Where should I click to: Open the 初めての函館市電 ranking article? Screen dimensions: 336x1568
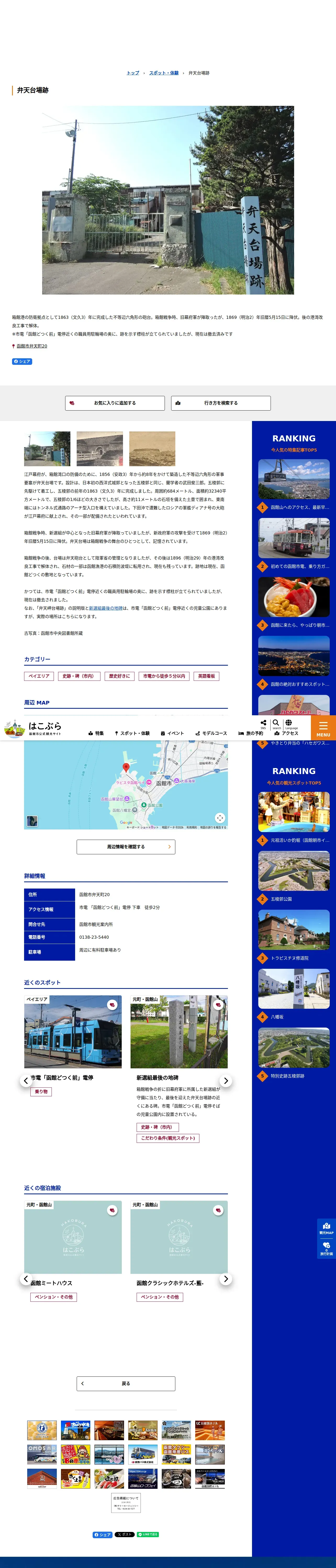294,544
